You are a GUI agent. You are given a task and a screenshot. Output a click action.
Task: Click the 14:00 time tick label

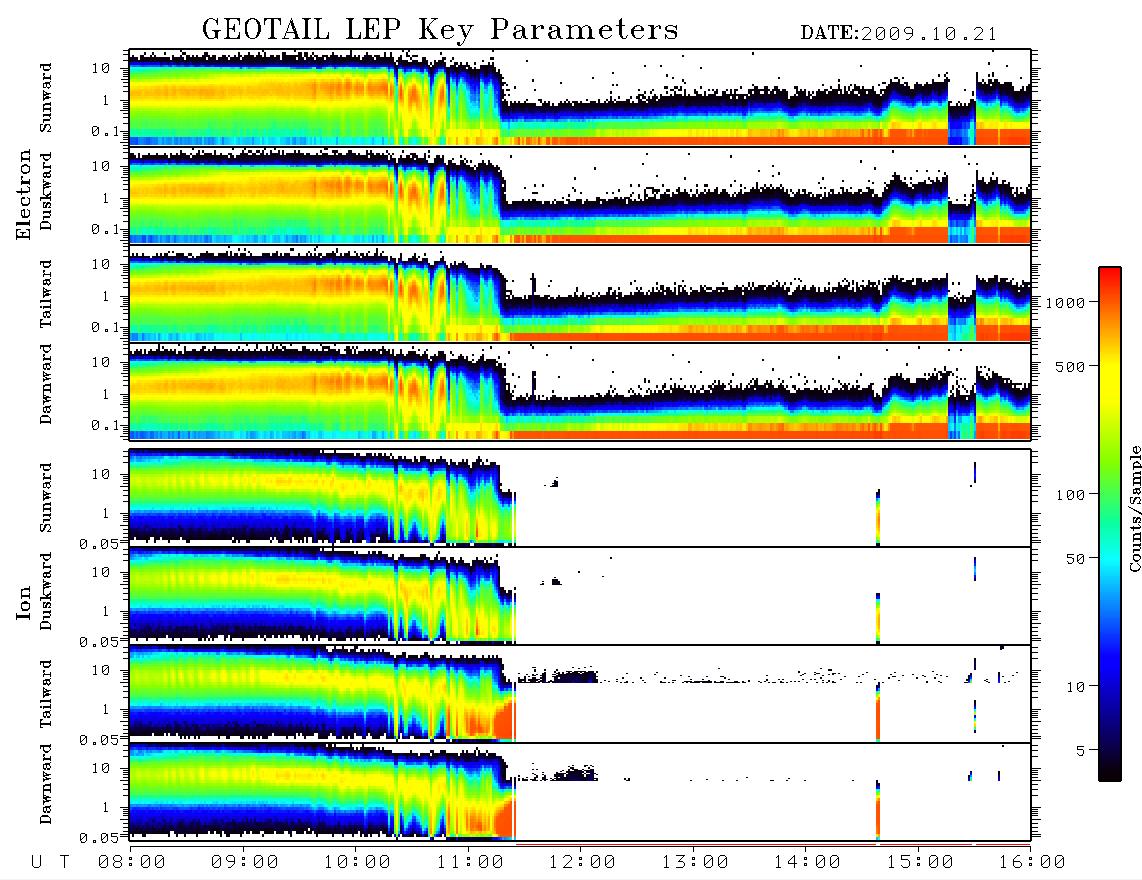[807, 862]
